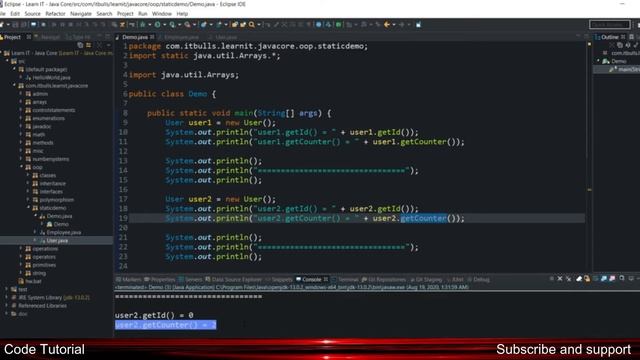The width and height of the screenshot is (640, 360).
Task: Click the yellow marker on the editor overview ruler
Action: click(x=589, y=189)
